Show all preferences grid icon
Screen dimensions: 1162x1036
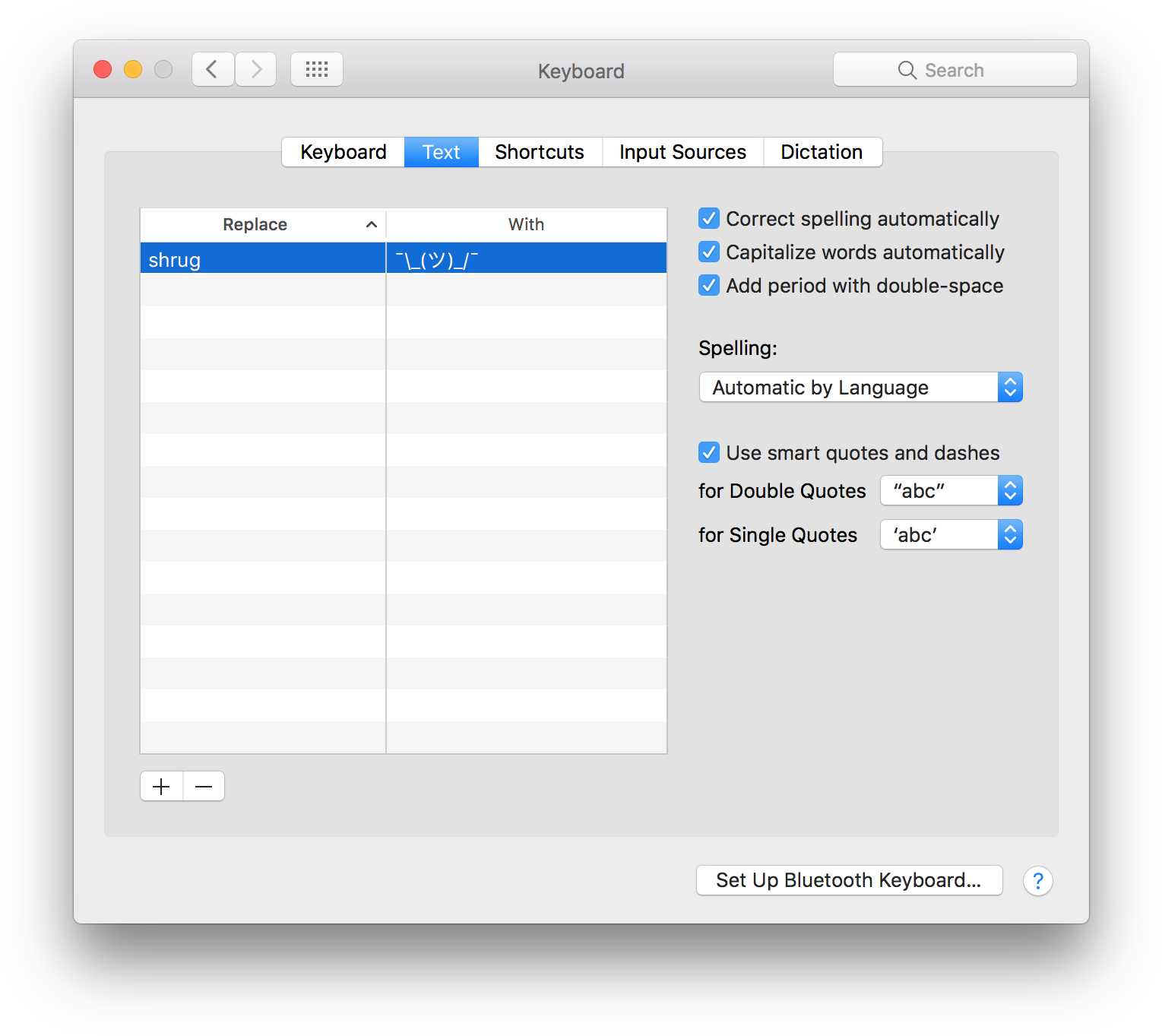point(317,70)
